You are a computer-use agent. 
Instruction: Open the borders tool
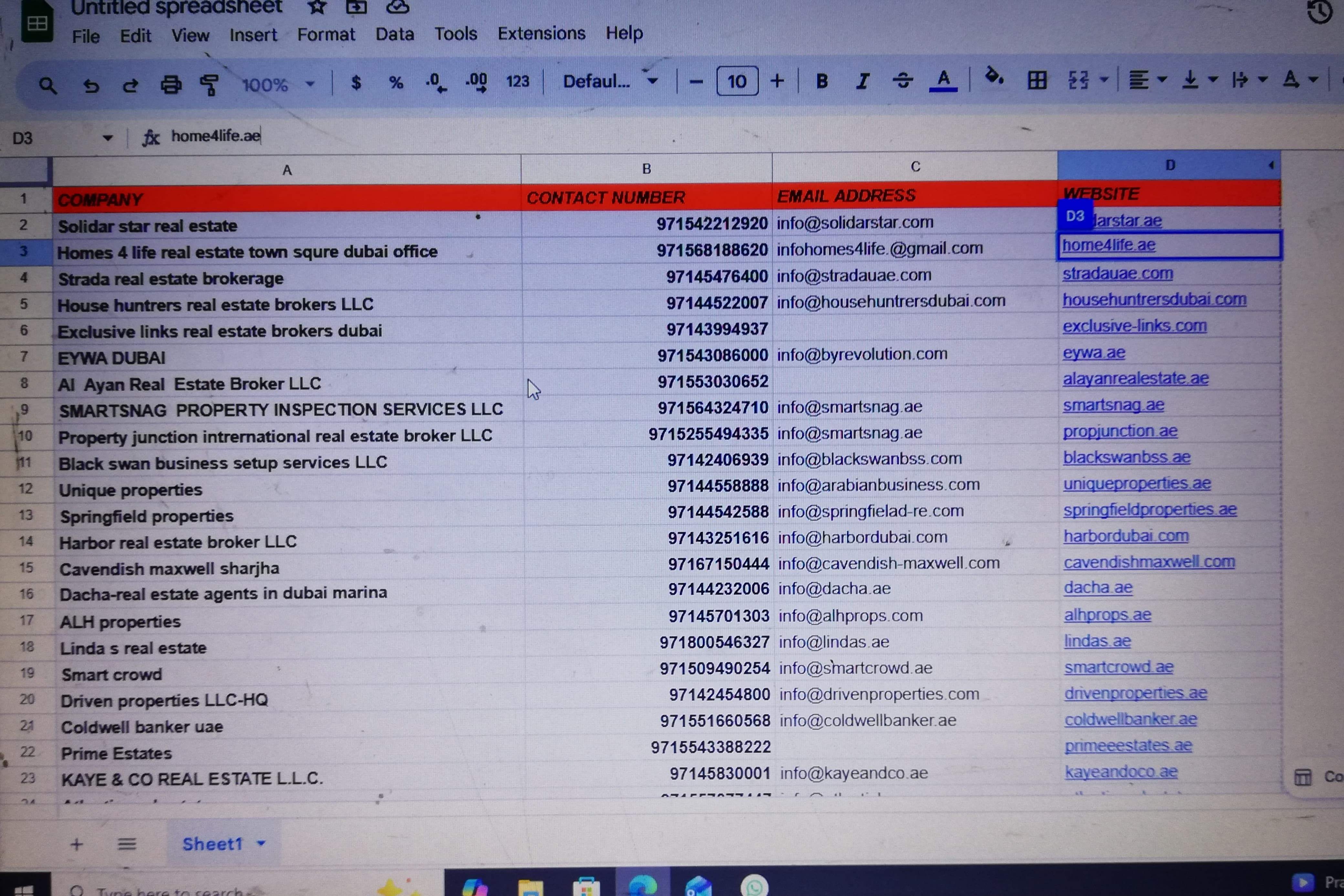point(1037,80)
